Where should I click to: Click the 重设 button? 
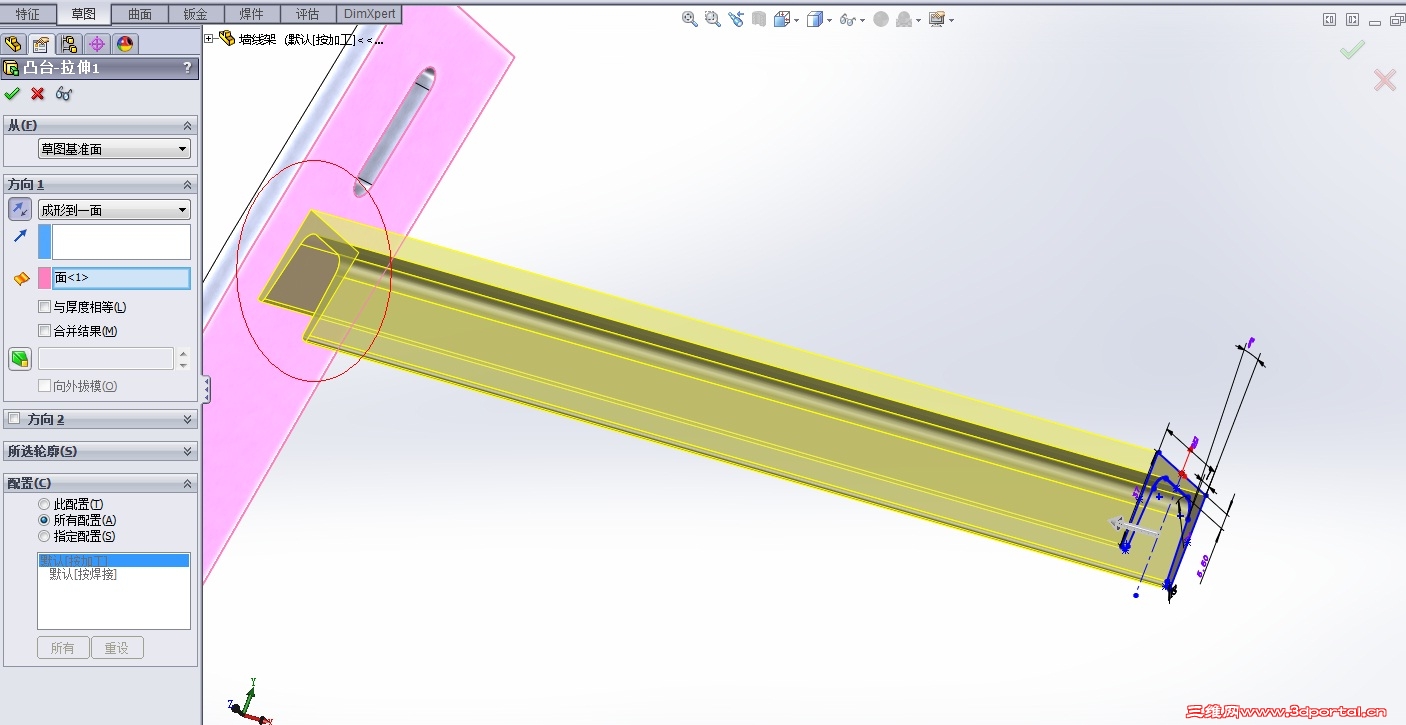117,648
